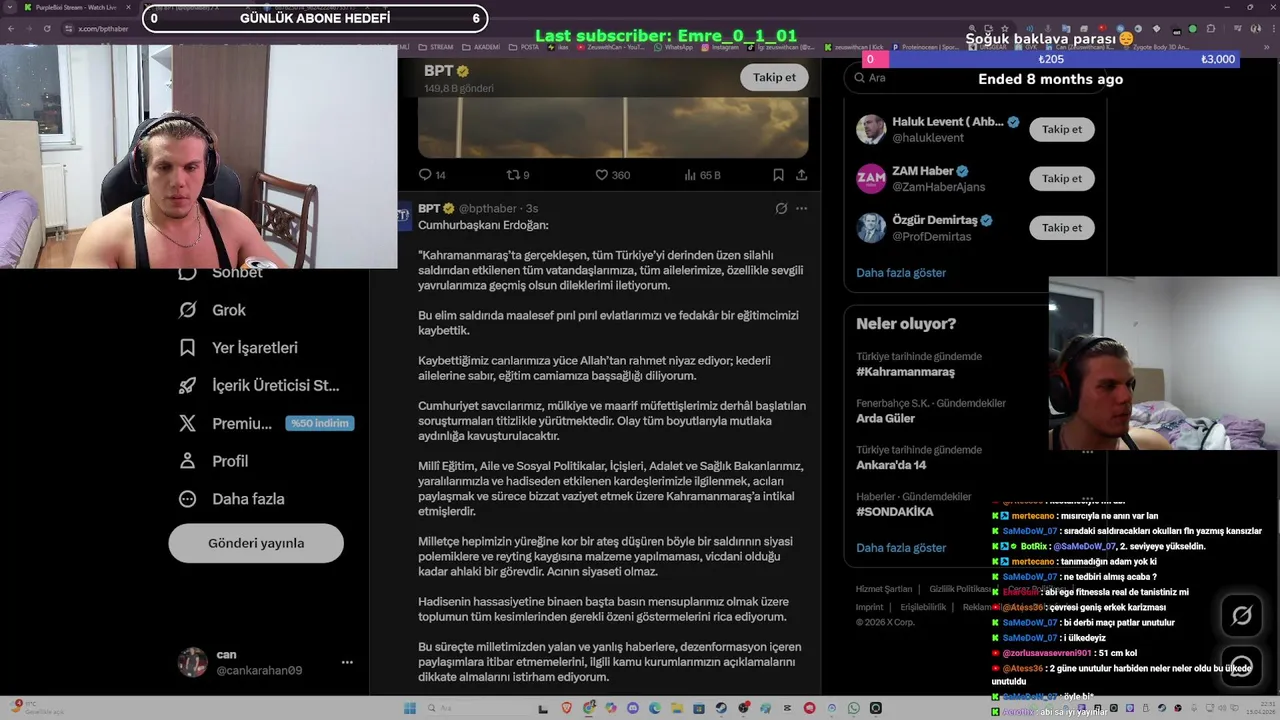Follow Özgür Demirtaş with Takip et

tap(1062, 227)
